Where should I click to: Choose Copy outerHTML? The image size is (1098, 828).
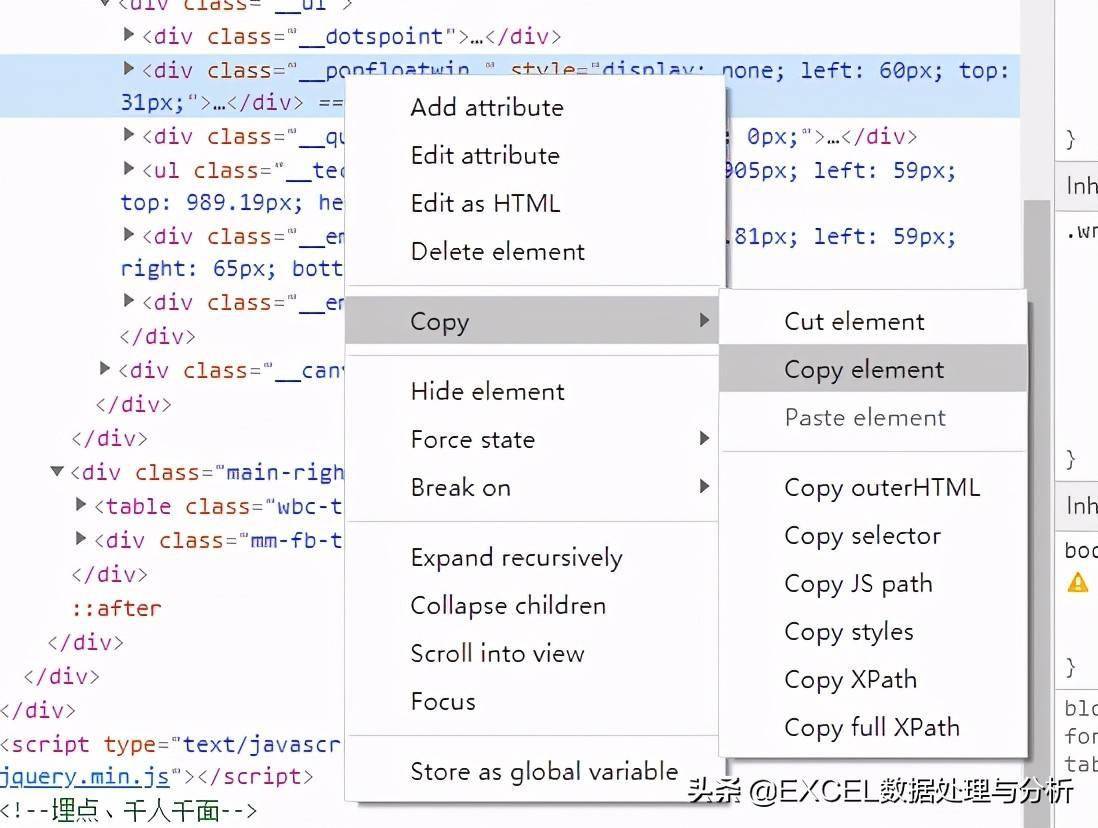coord(873,488)
